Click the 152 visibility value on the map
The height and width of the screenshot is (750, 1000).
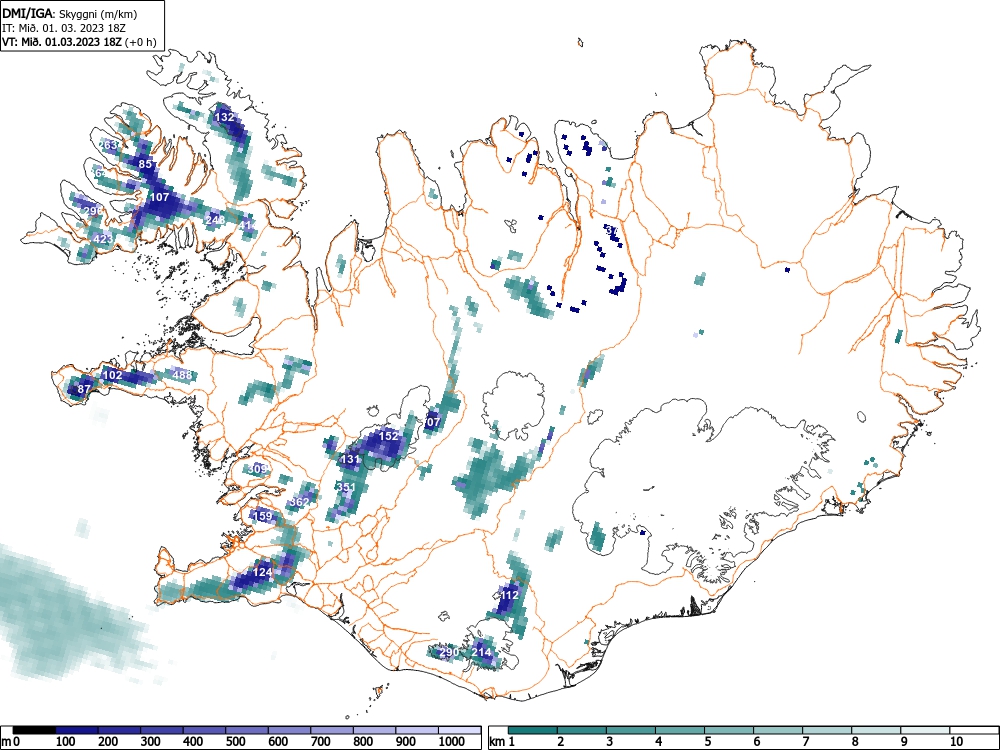pyautogui.click(x=388, y=436)
